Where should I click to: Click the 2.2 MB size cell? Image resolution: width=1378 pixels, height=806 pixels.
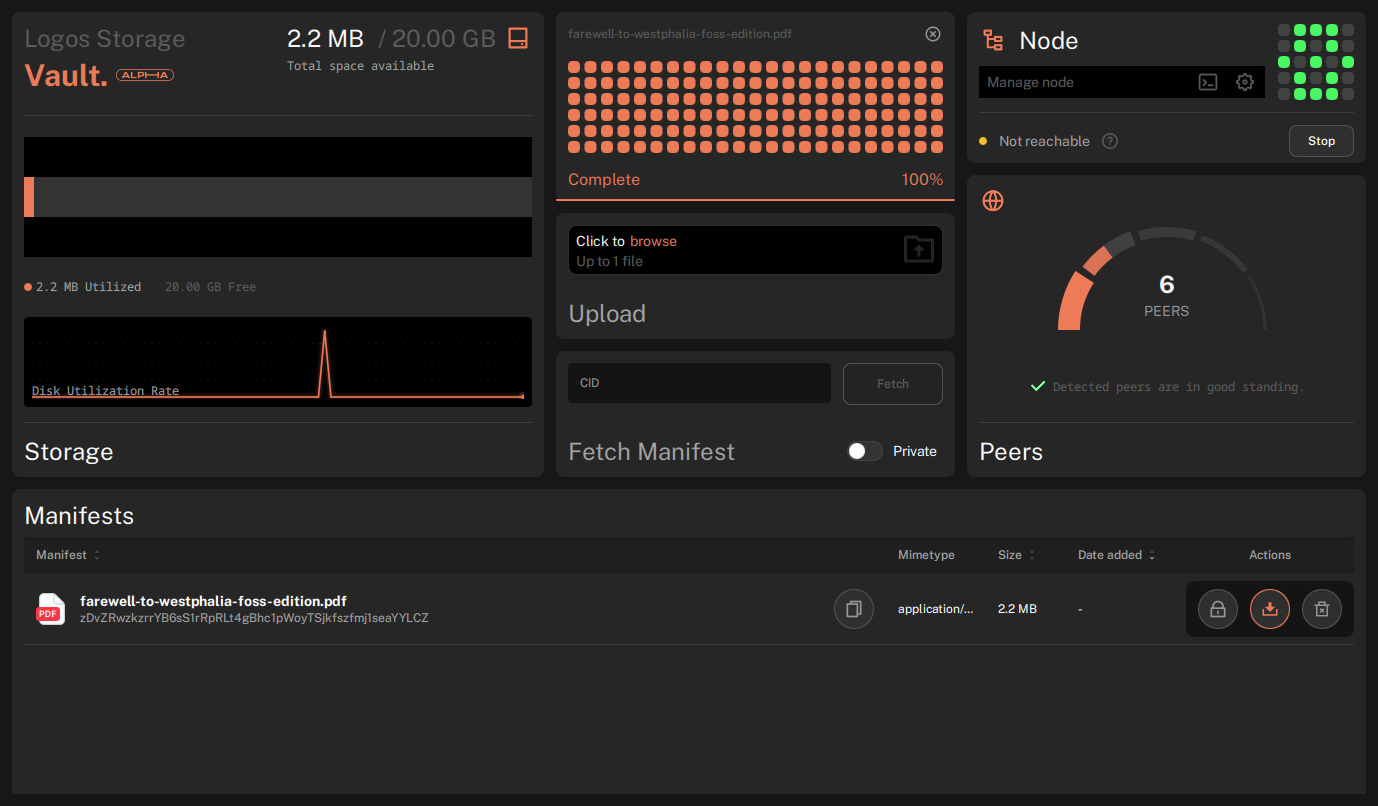coord(1017,609)
